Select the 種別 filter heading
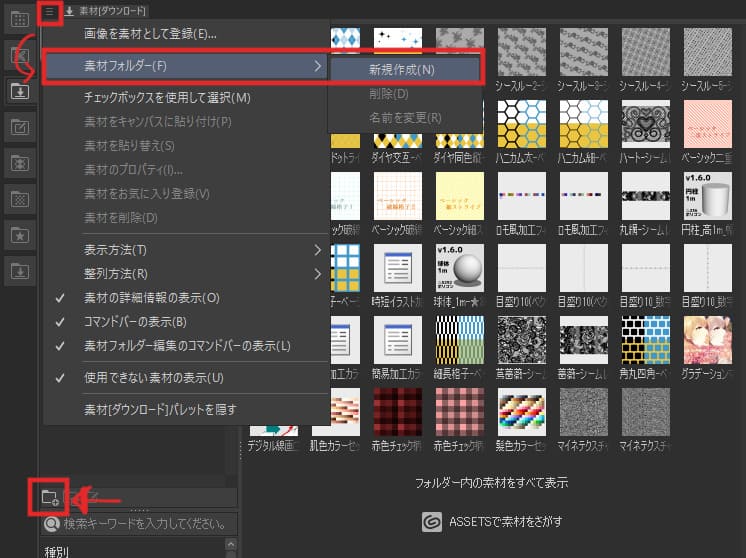746x558 pixels. (x=57, y=552)
